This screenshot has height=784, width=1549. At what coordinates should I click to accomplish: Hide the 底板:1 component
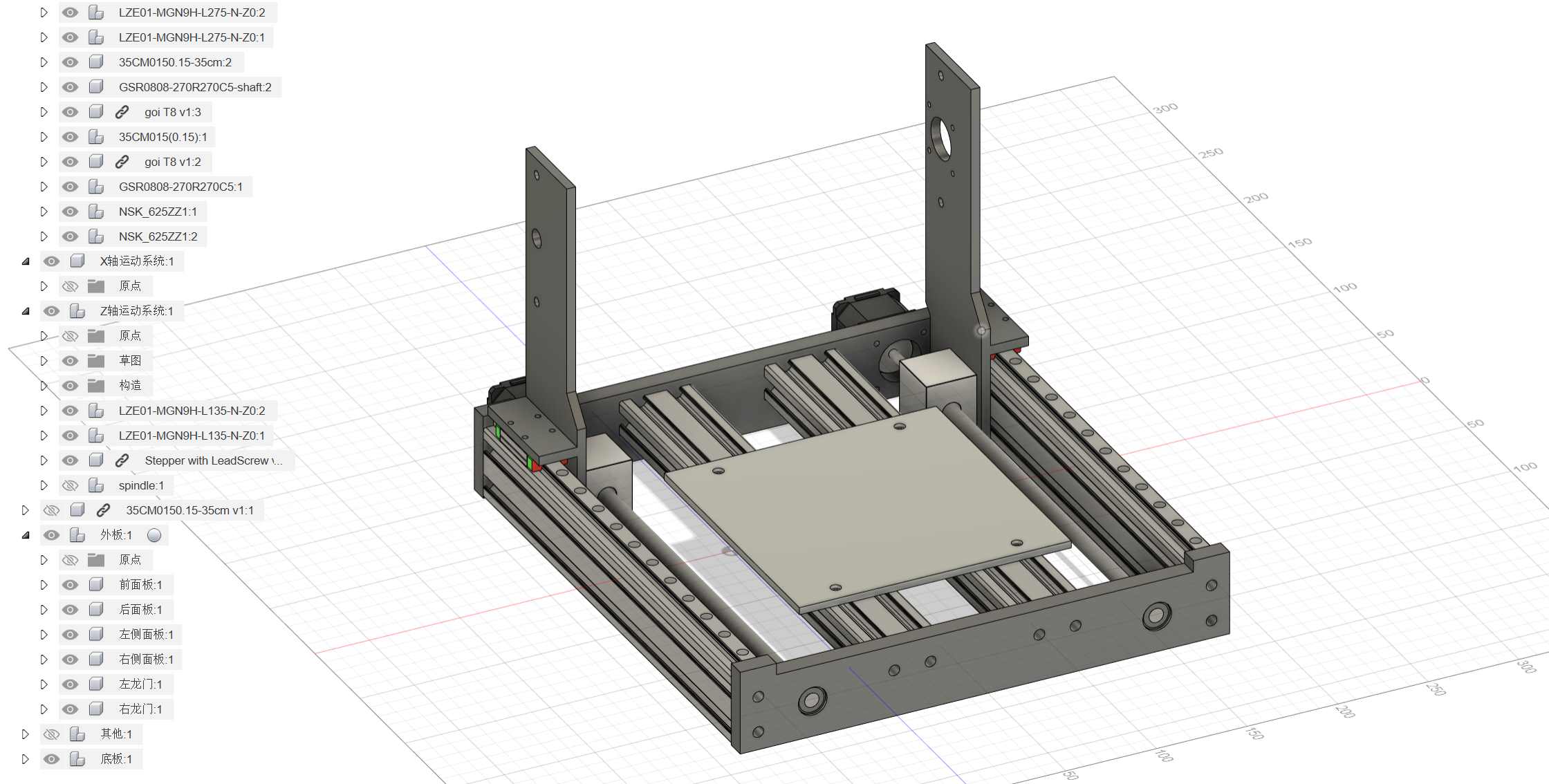coord(51,759)
